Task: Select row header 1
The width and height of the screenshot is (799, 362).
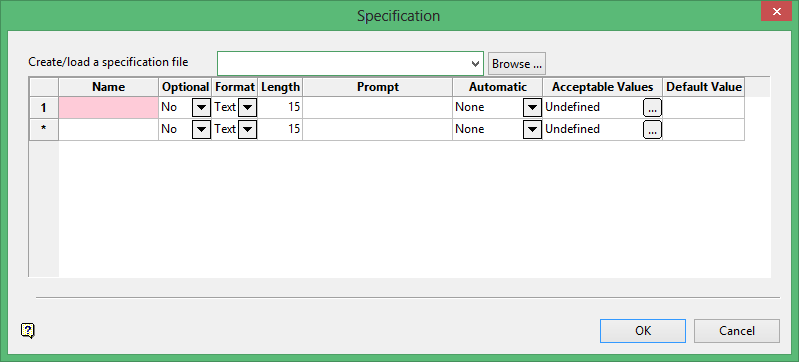Action: coord(44,108)
